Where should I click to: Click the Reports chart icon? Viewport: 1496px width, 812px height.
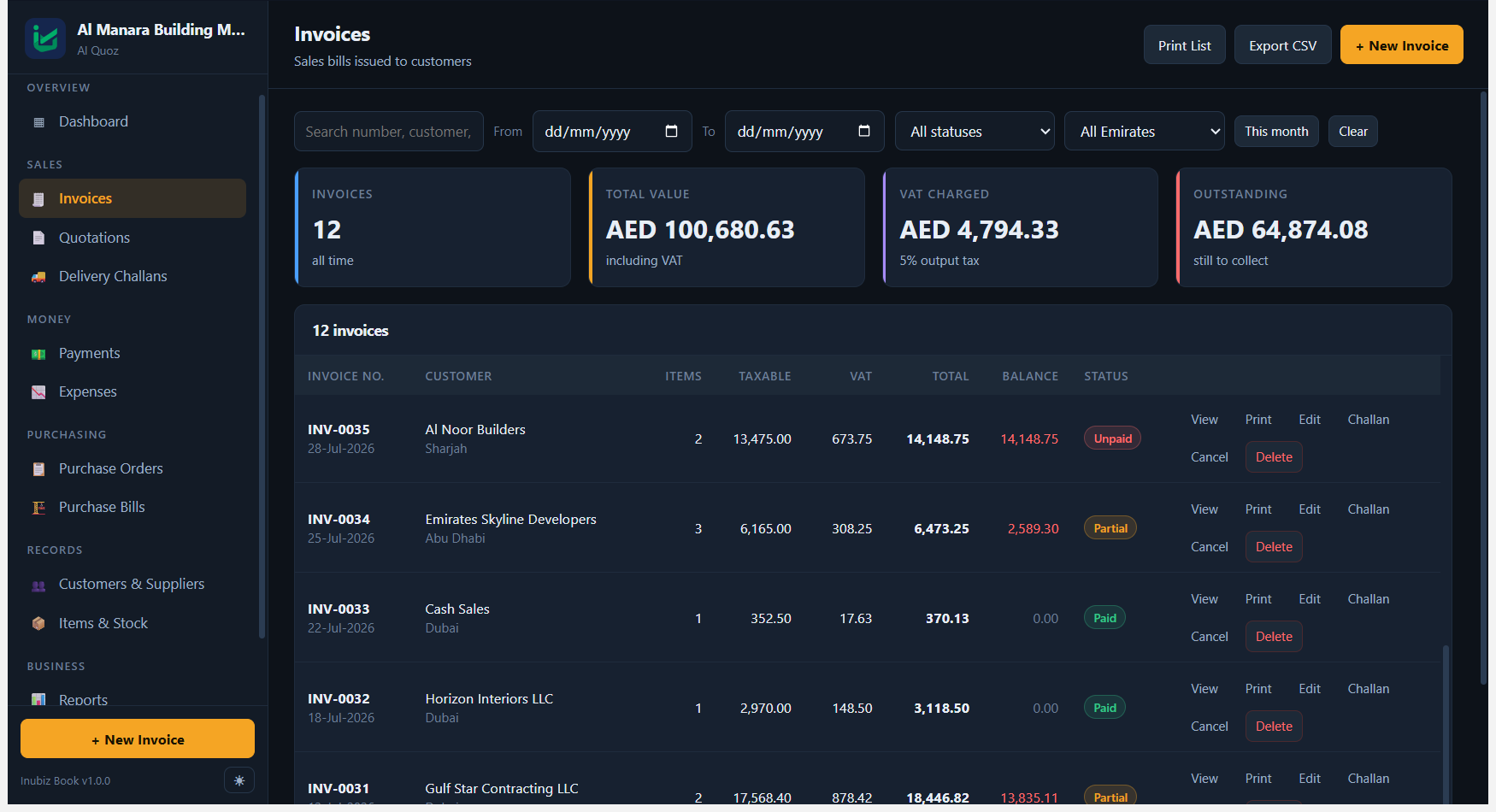point(38,700)
